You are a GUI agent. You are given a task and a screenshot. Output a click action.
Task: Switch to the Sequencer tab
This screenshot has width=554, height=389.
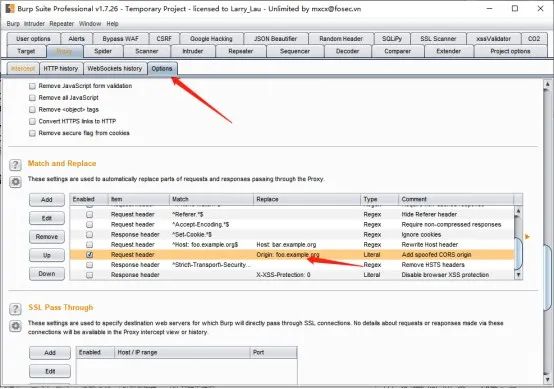click(x=295, y=51)
